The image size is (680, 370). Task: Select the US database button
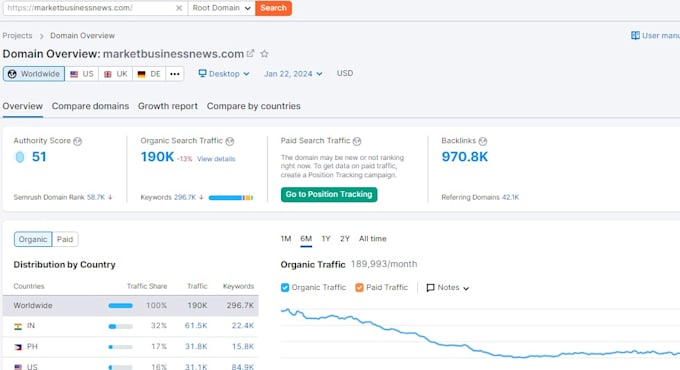tap(82, 74)
